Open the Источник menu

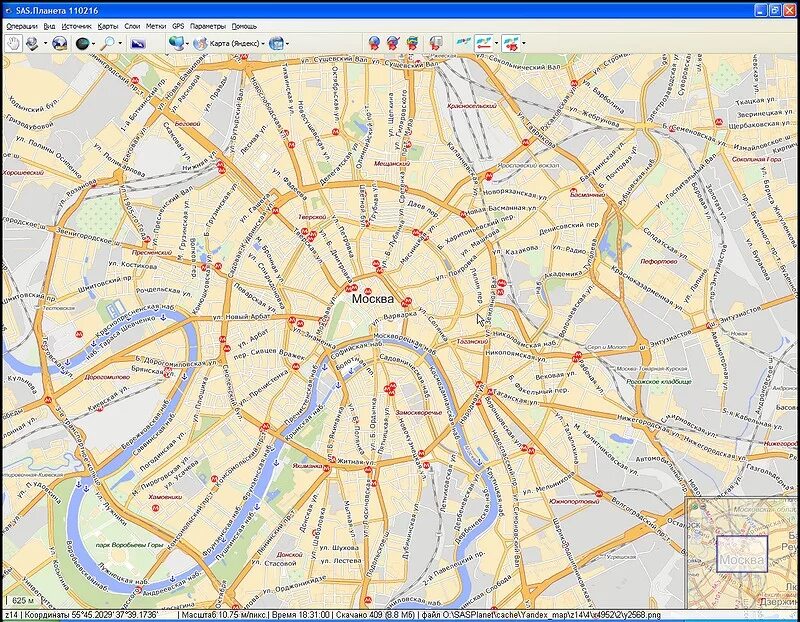[x=77, y=26]
